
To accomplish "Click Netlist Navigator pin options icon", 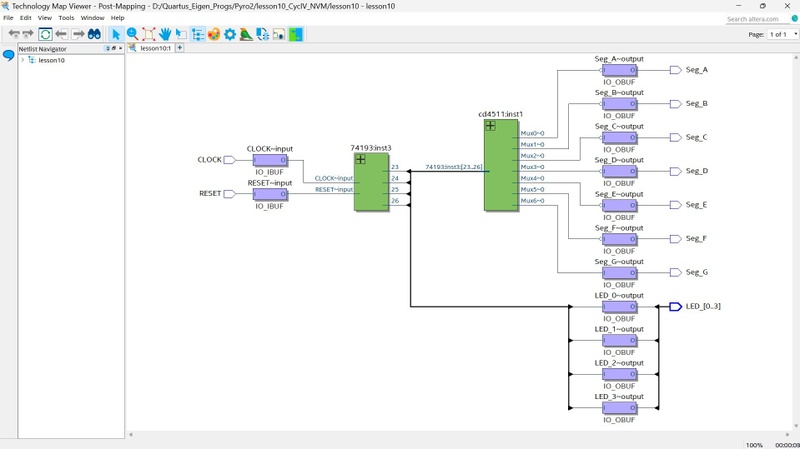I will click(108, 48).
